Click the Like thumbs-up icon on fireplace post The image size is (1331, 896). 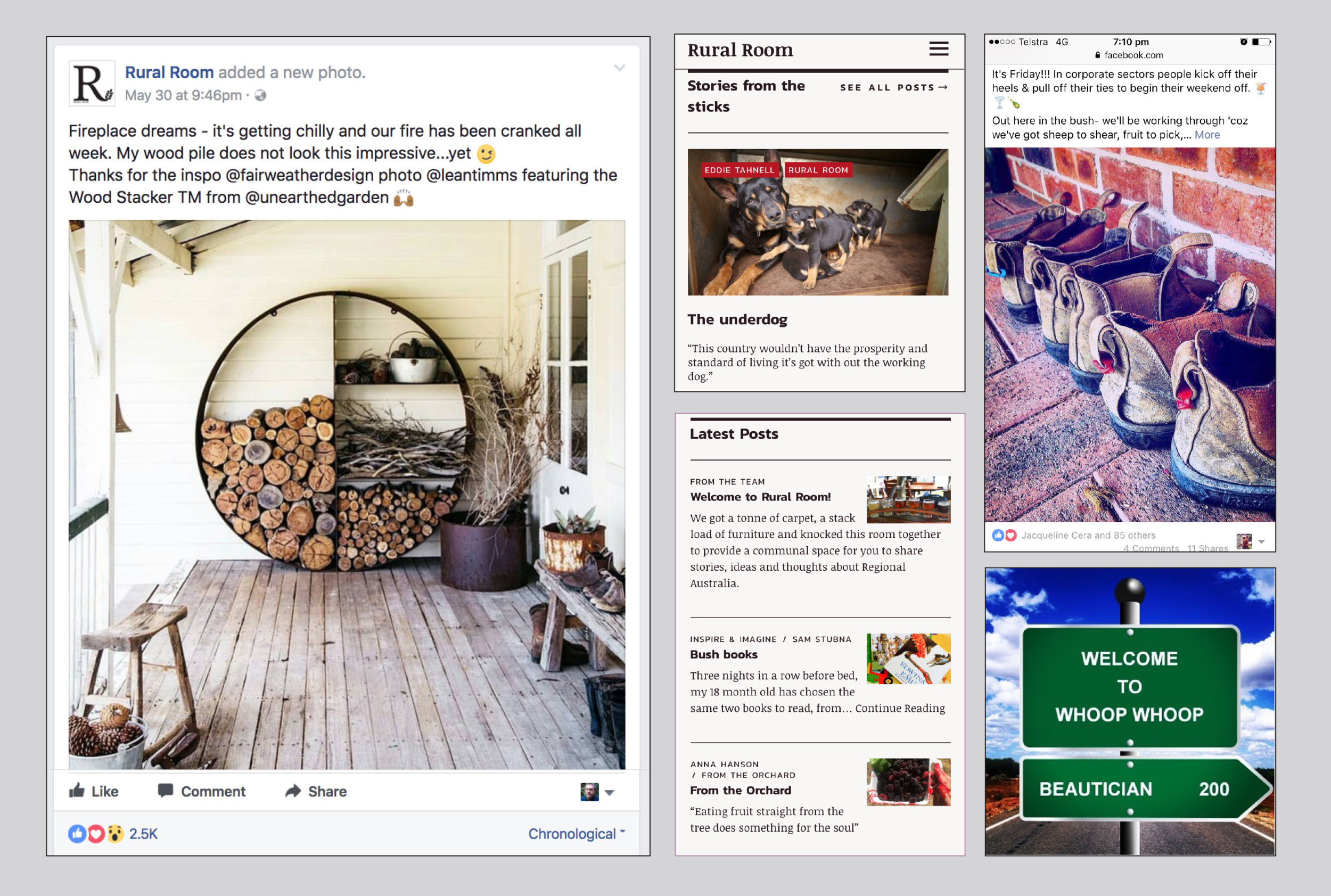(x=77, y=791)
